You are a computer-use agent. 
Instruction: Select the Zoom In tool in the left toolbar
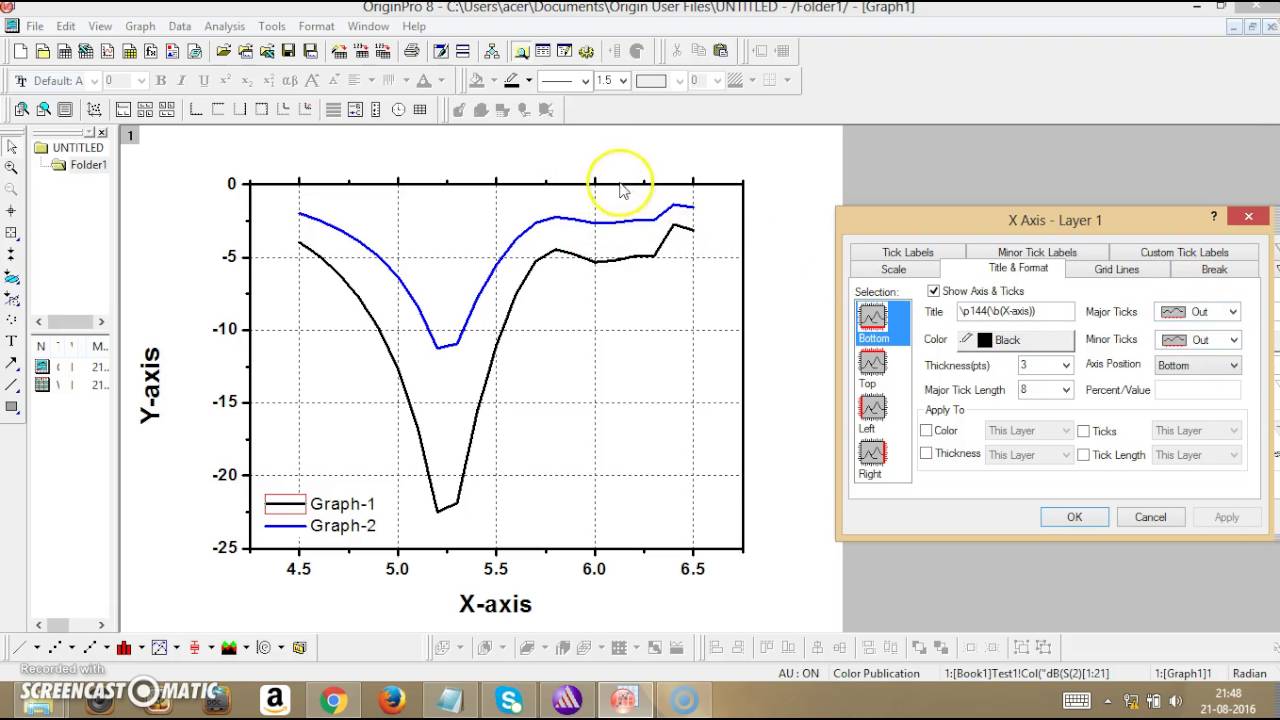pyautogui.click(x=13, y=168)
